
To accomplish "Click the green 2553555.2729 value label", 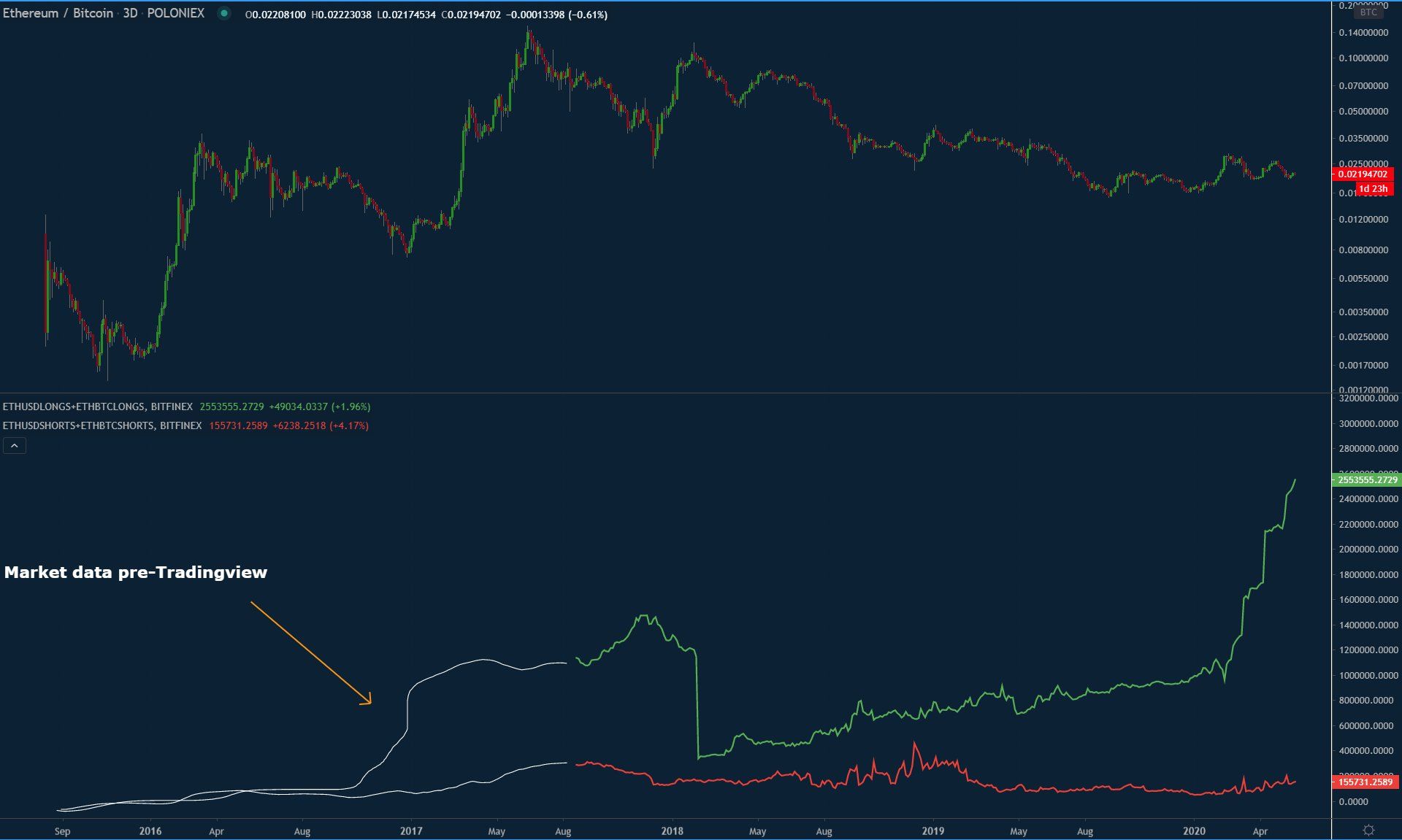I will point(1367,479).
